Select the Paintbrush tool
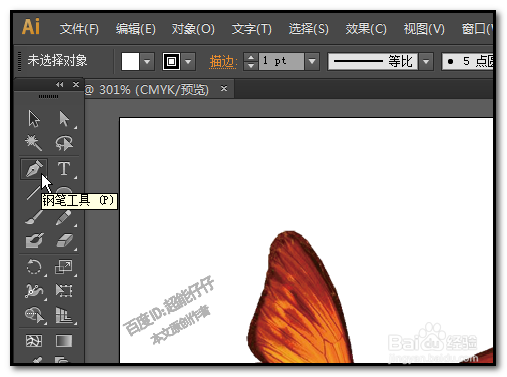The image size is (507, 377). coord(34,217)
